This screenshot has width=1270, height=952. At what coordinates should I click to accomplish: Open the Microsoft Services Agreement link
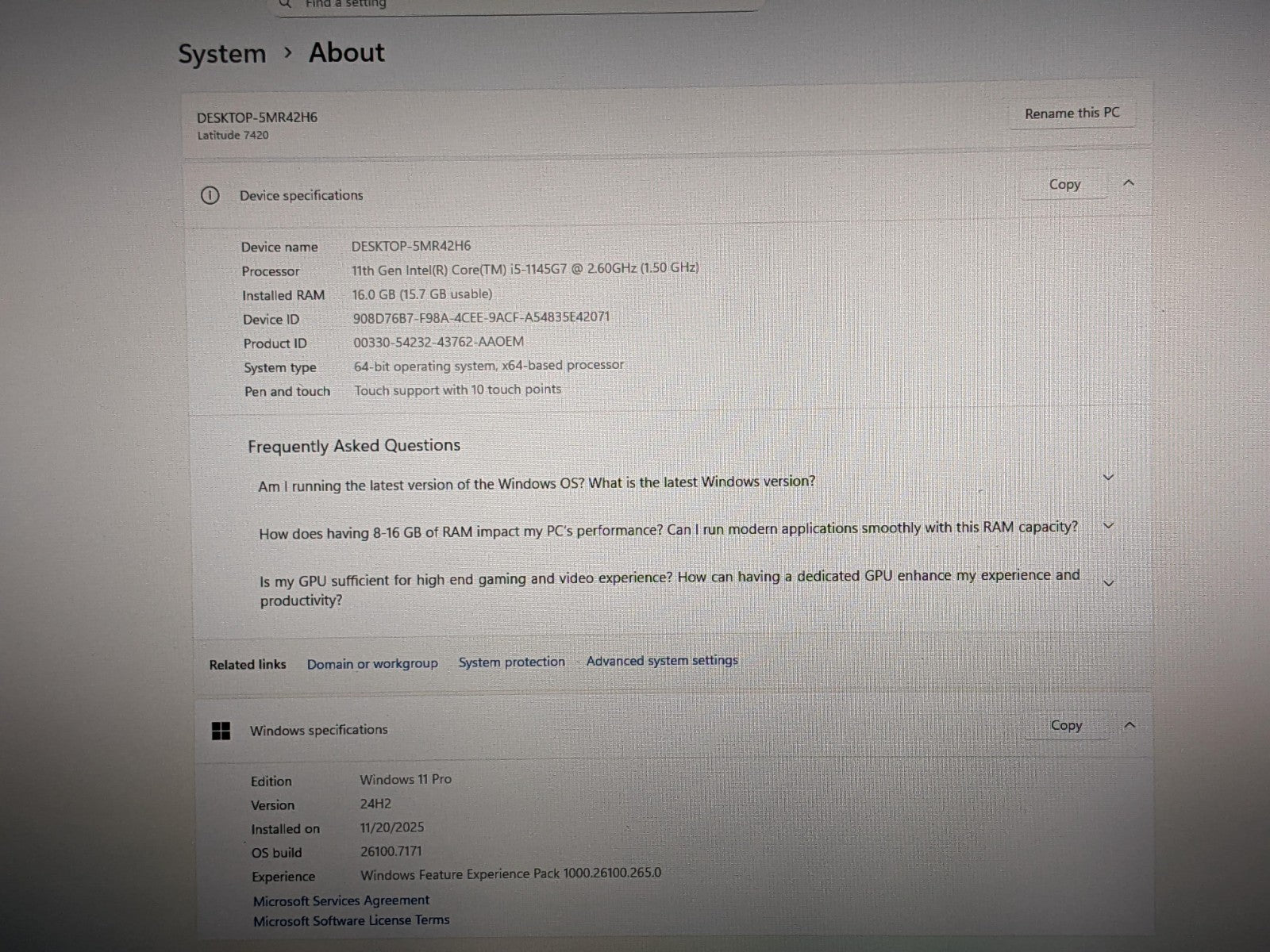point(341,900)
